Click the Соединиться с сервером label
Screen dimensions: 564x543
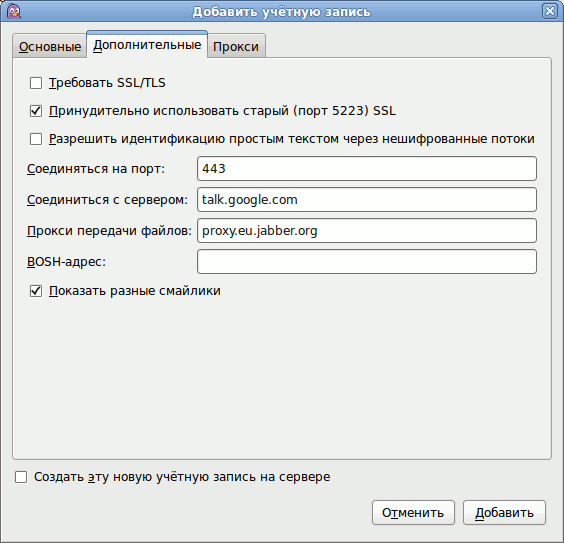click(108, 200)
